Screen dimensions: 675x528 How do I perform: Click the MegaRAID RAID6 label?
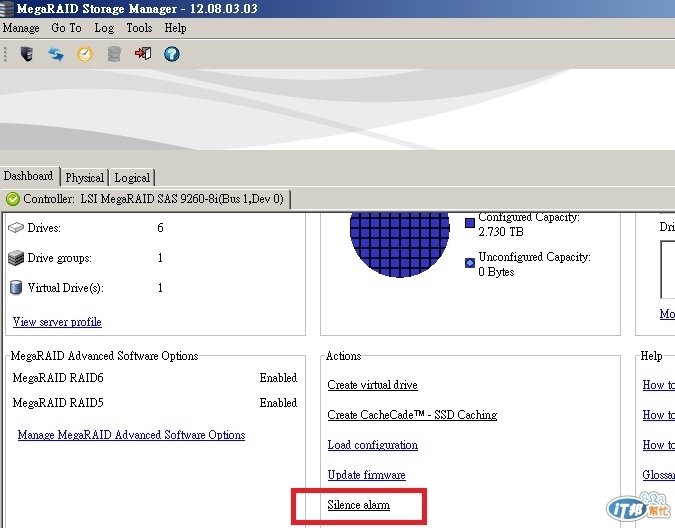coord(58,378)
